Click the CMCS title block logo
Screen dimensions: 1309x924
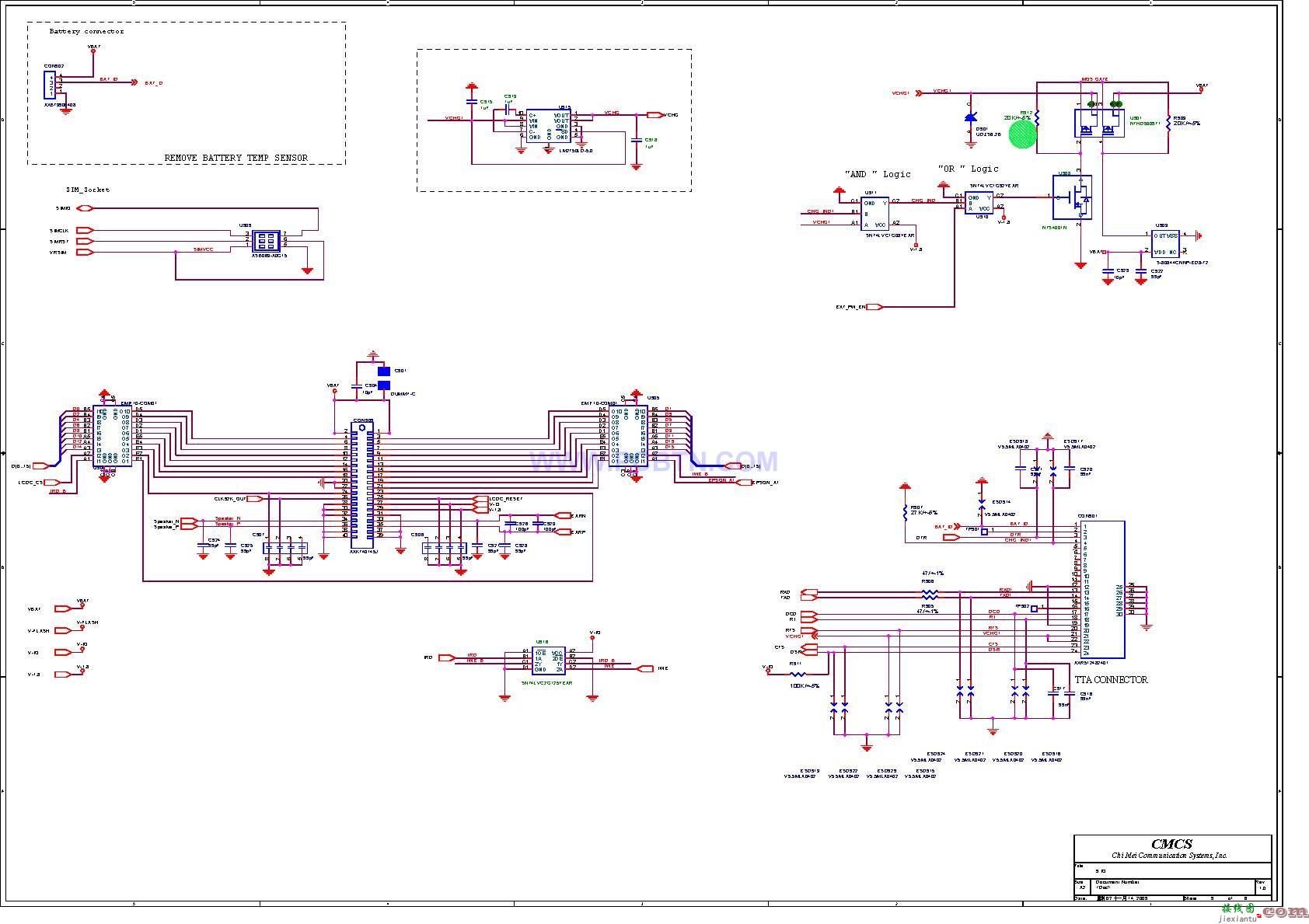pyautogui.click(x=1172, y=844)
